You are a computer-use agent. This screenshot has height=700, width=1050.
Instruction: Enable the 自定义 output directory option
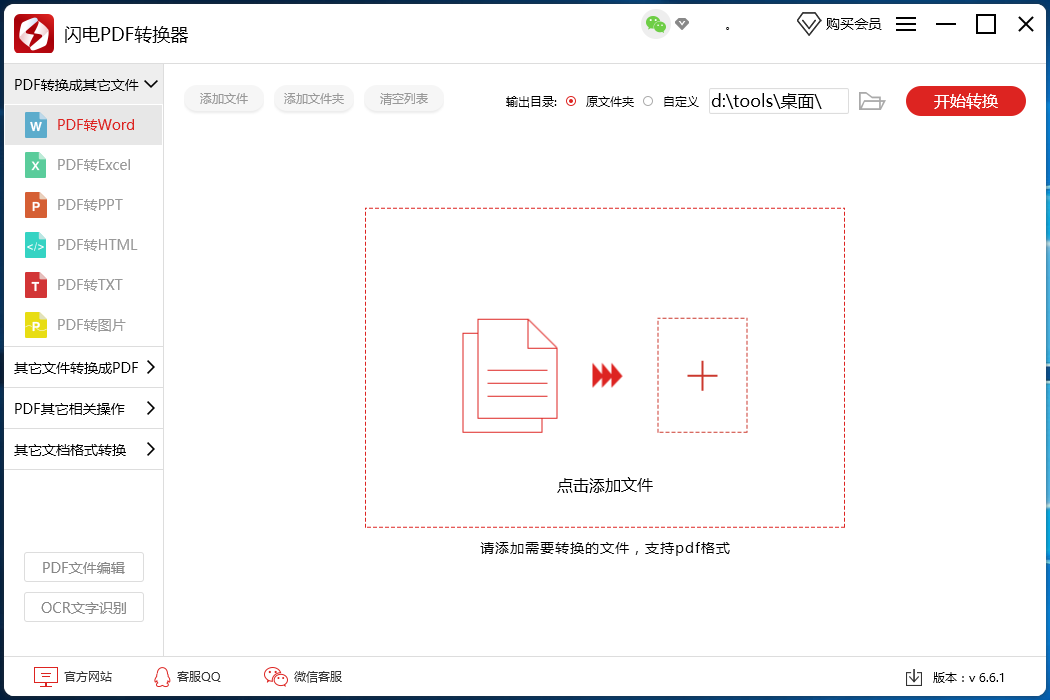[x=648, y=100]
